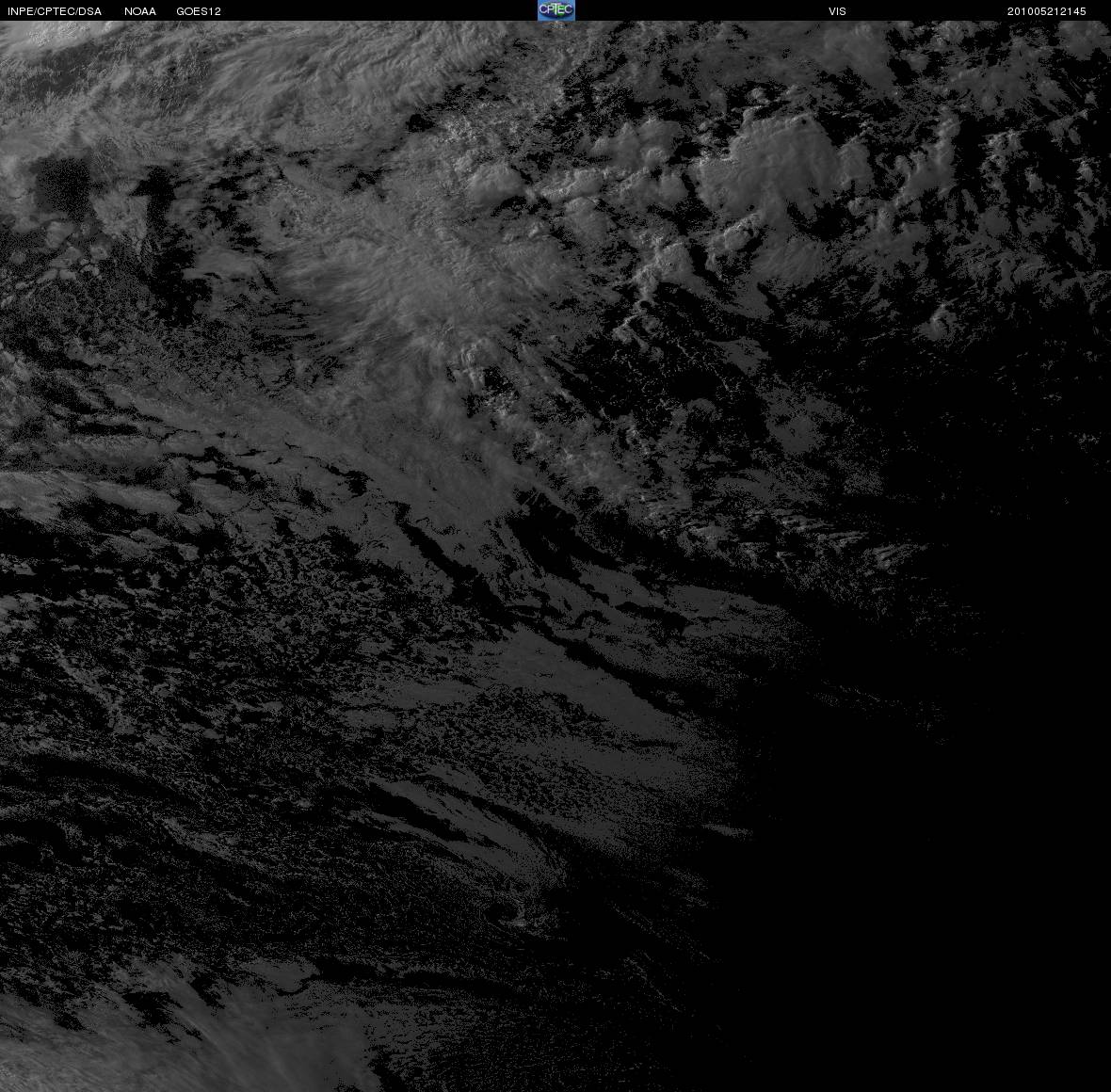This screenshot has width=1111, height=1092.
Task: Click the NOAA label in header
Action: tap(140, 11)
